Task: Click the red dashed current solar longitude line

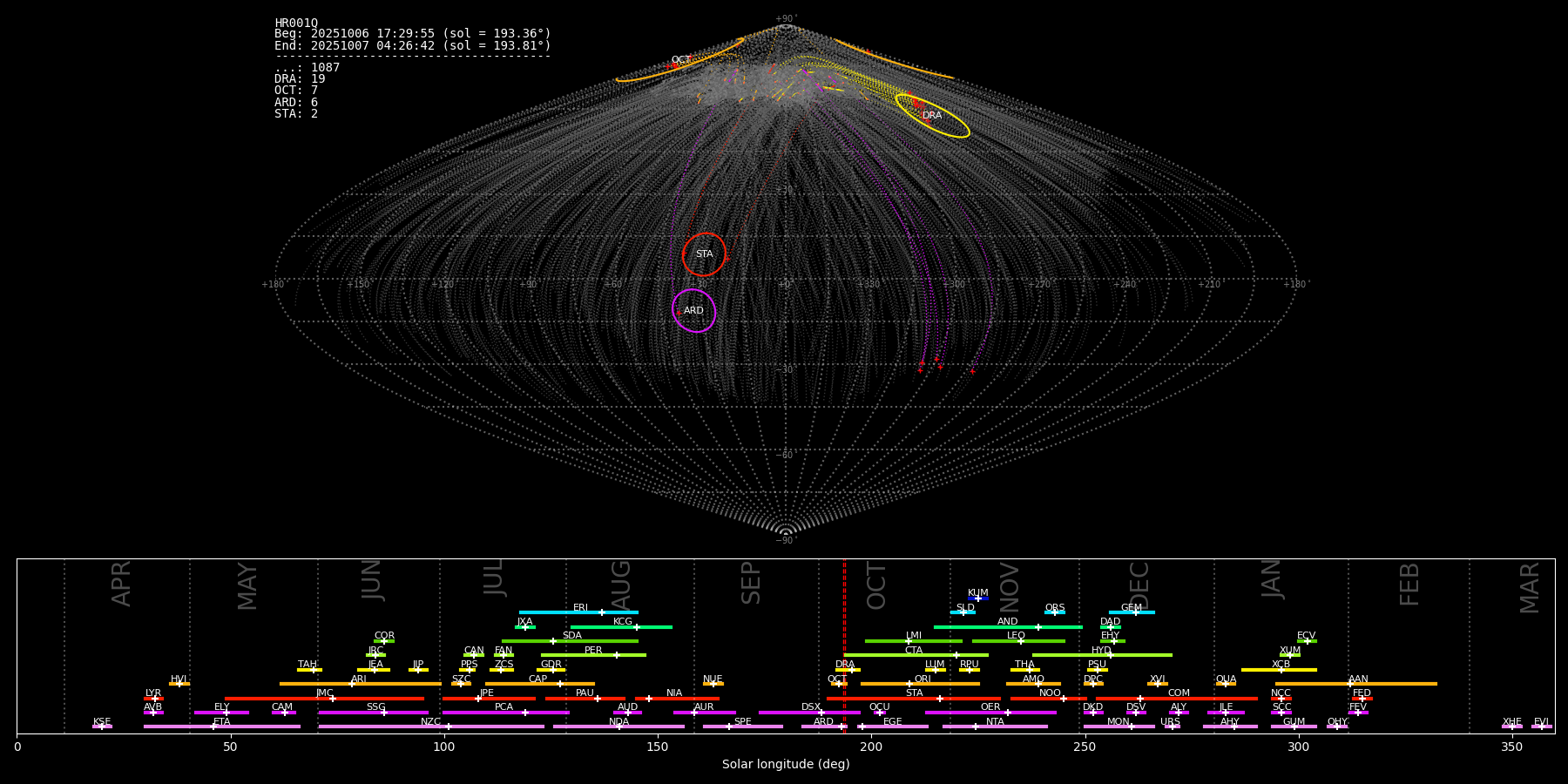Action: coord(844,645)
